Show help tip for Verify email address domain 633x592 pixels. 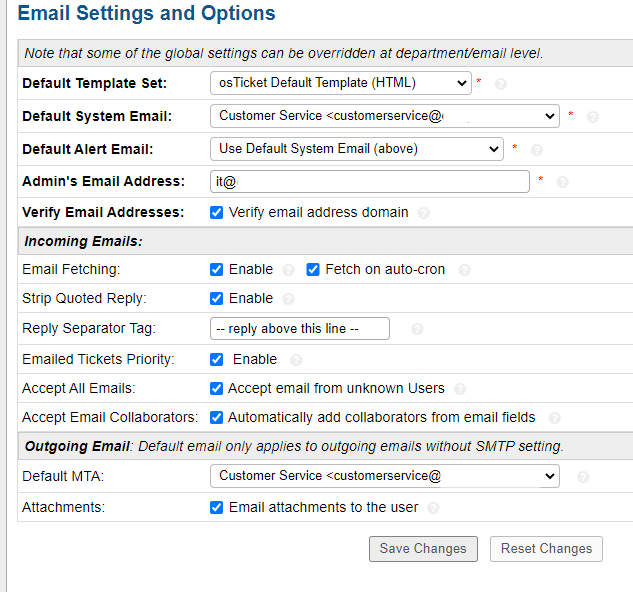(424, 213)
